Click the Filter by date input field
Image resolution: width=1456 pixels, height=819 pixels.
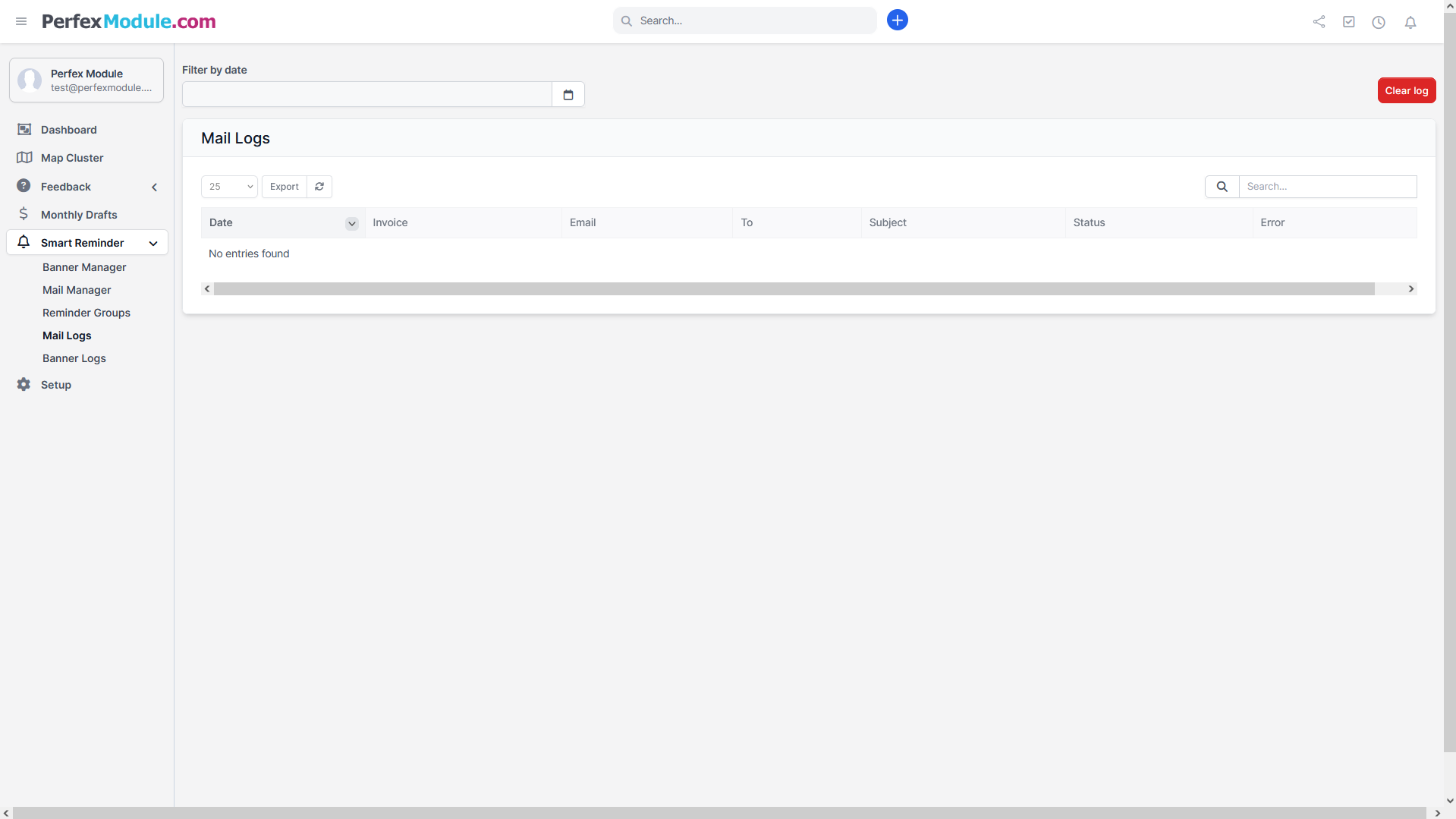[x=366, y=95]
